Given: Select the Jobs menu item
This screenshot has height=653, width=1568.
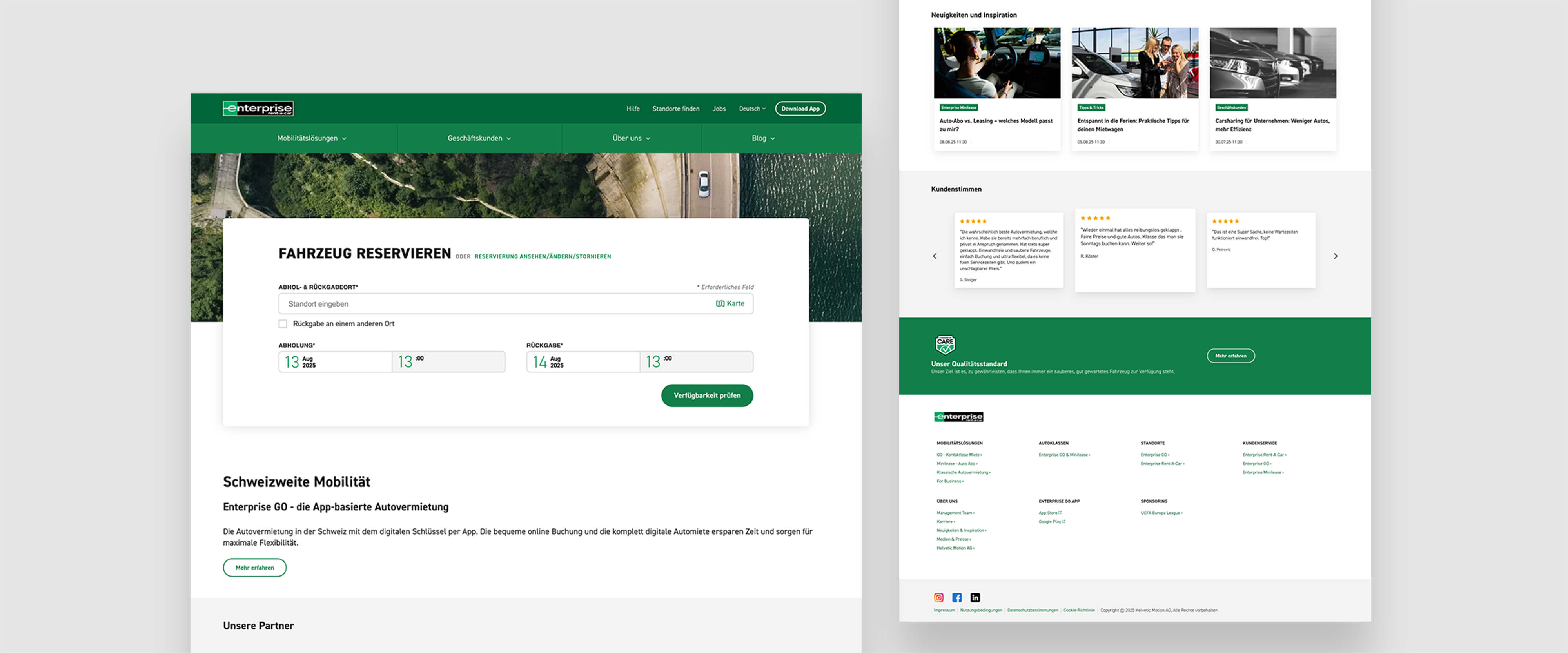Looking at the screenshot, I should point(719,109).
